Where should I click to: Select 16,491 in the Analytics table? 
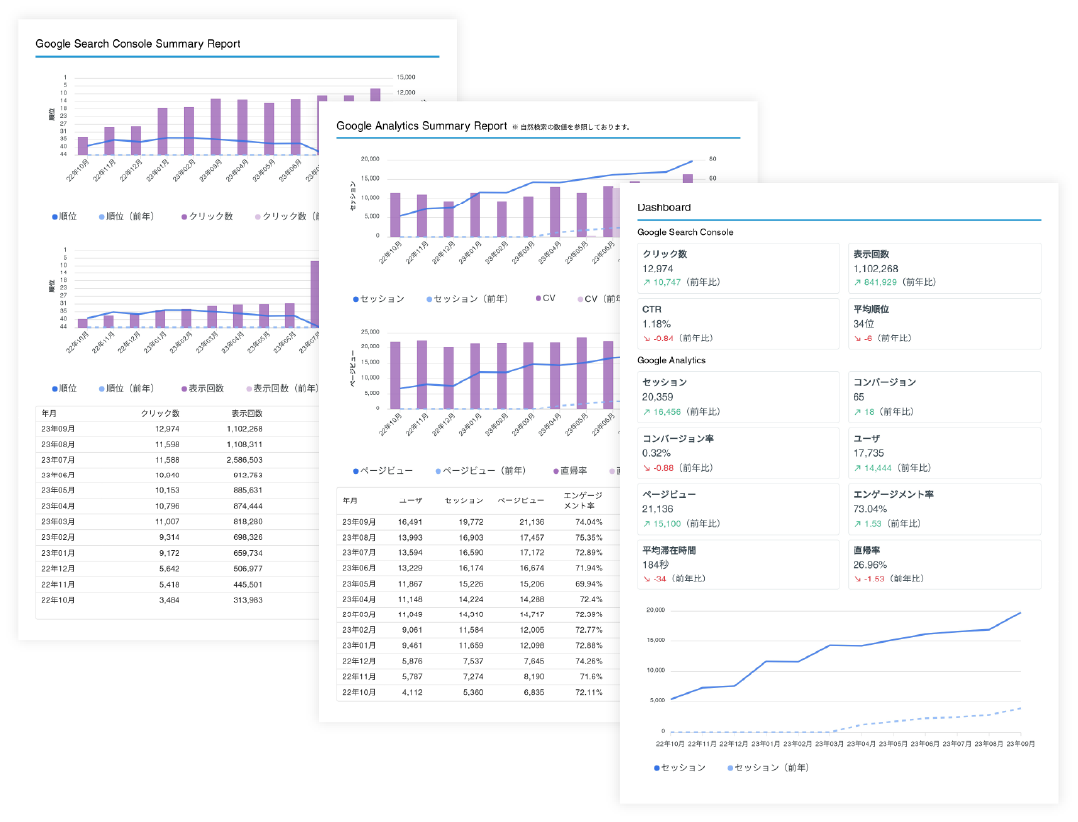(410, 522)
